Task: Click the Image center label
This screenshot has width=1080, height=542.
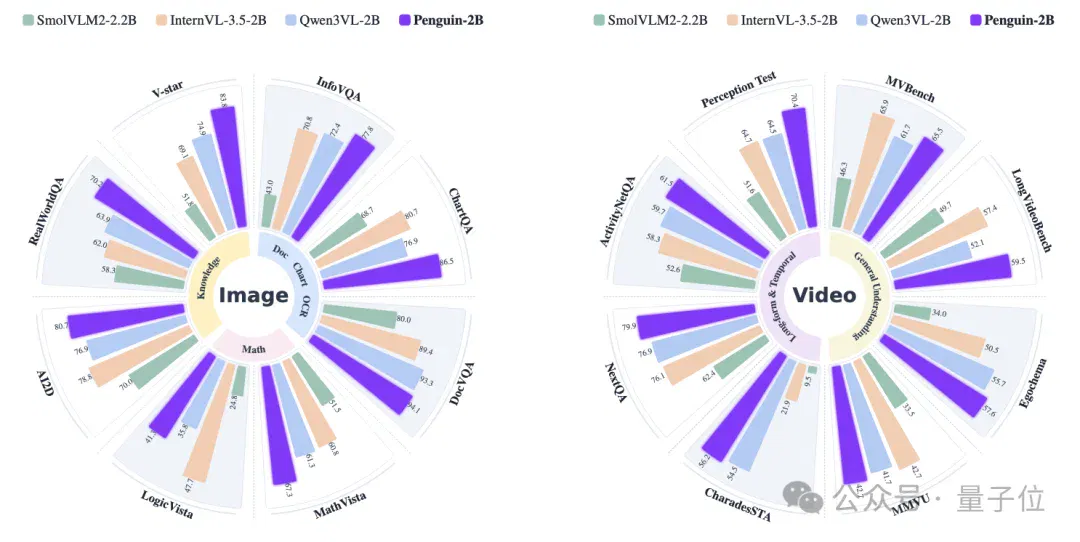Action: click(x=253, y=295)
